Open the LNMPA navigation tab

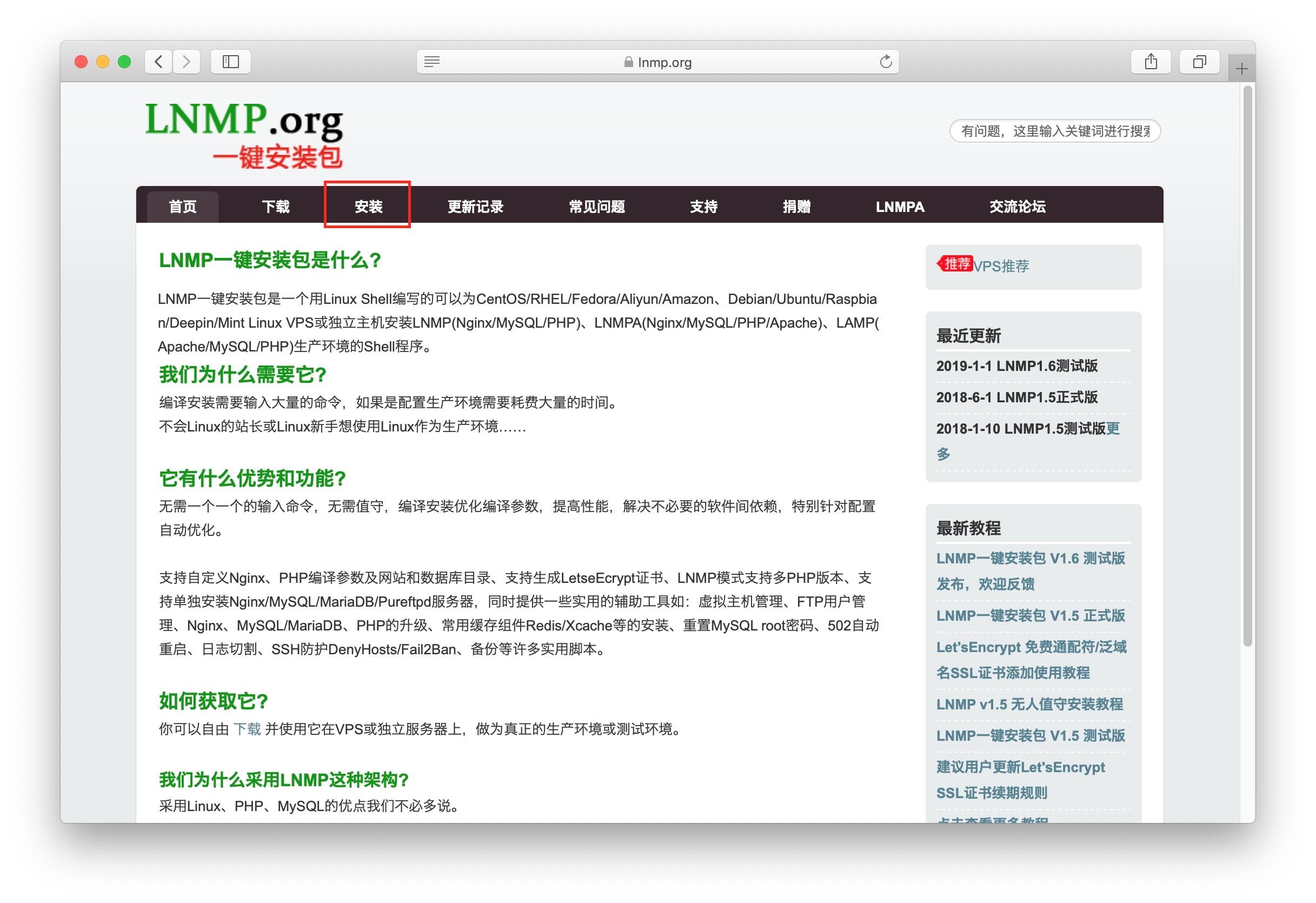point(900,207)
